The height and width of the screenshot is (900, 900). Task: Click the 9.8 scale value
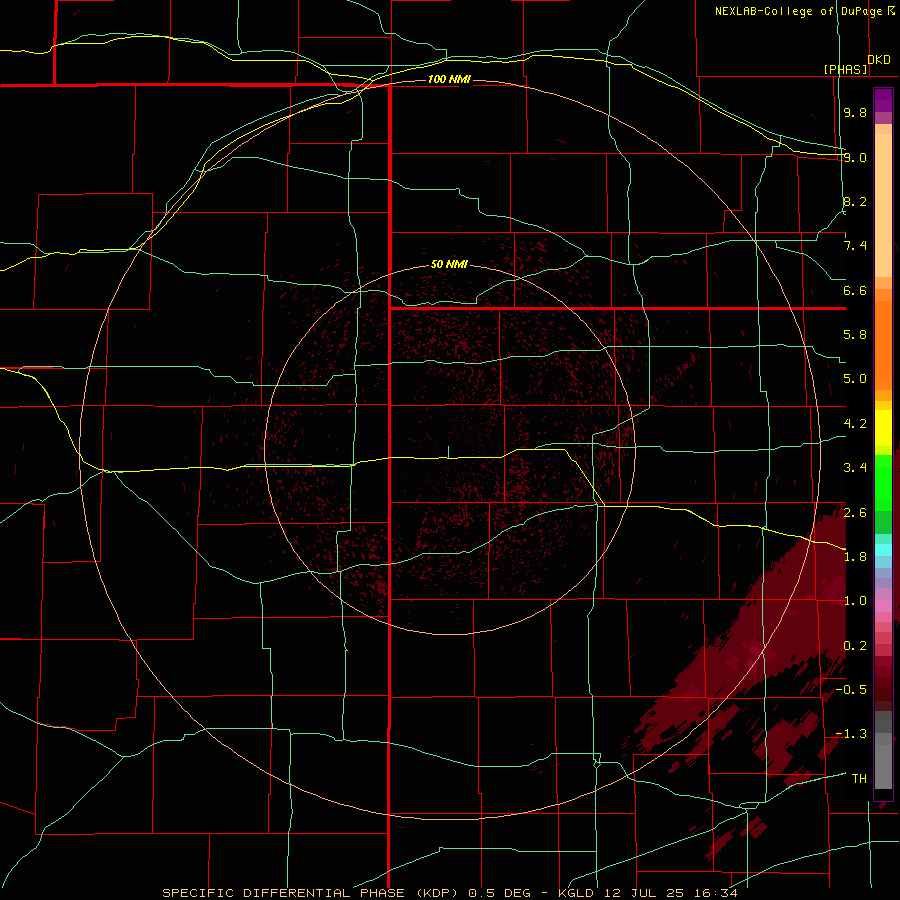click(x=855, y=112)
